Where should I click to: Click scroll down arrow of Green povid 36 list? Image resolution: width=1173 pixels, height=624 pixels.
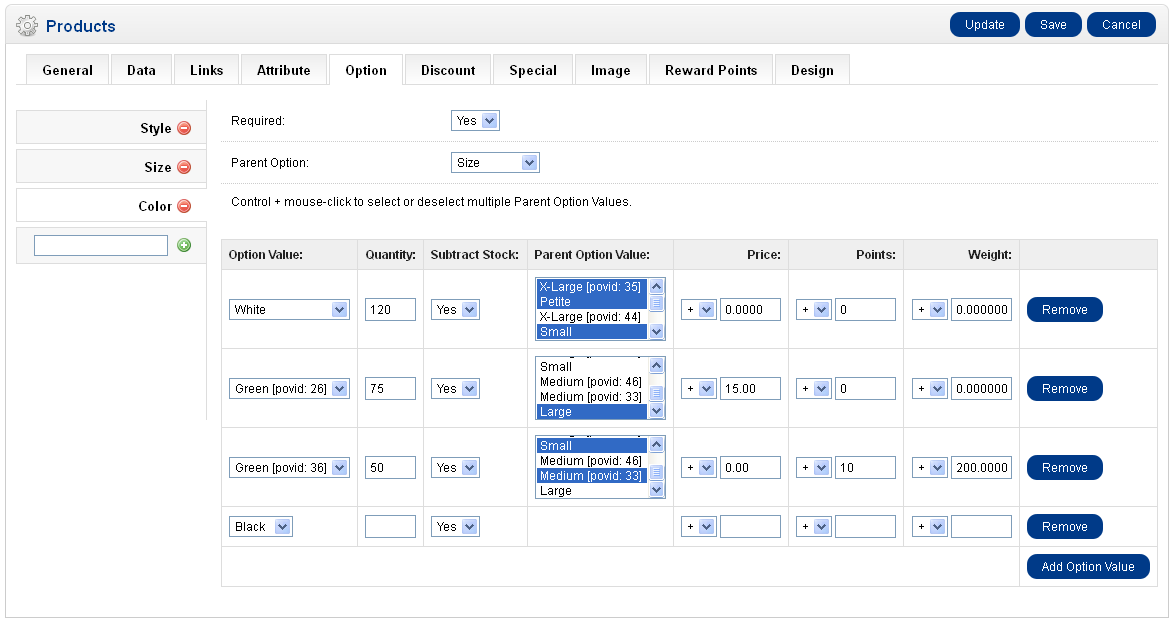click(x=656, y=490)
